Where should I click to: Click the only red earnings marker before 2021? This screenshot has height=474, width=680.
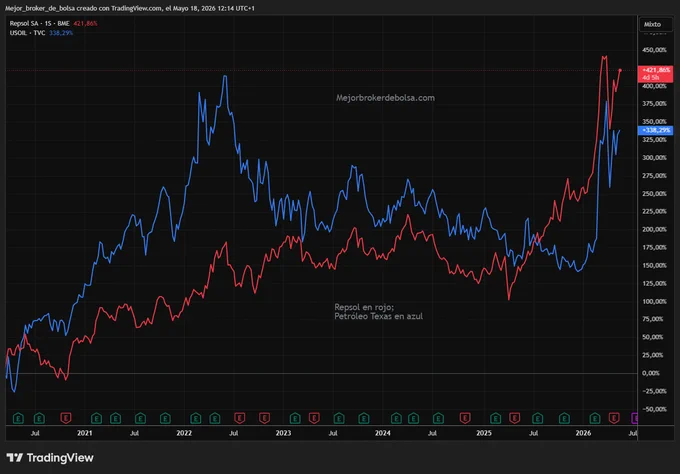point(65,418)
